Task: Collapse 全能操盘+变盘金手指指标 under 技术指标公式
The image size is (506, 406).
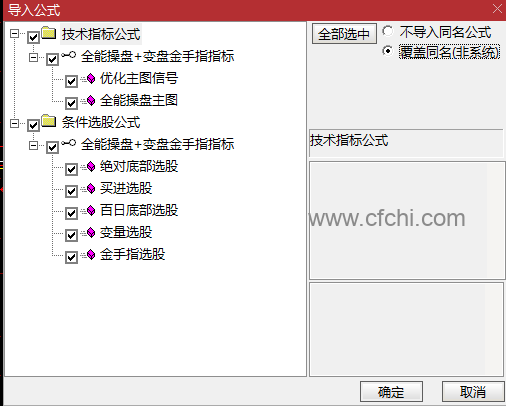Action: (x=33, y=57)
